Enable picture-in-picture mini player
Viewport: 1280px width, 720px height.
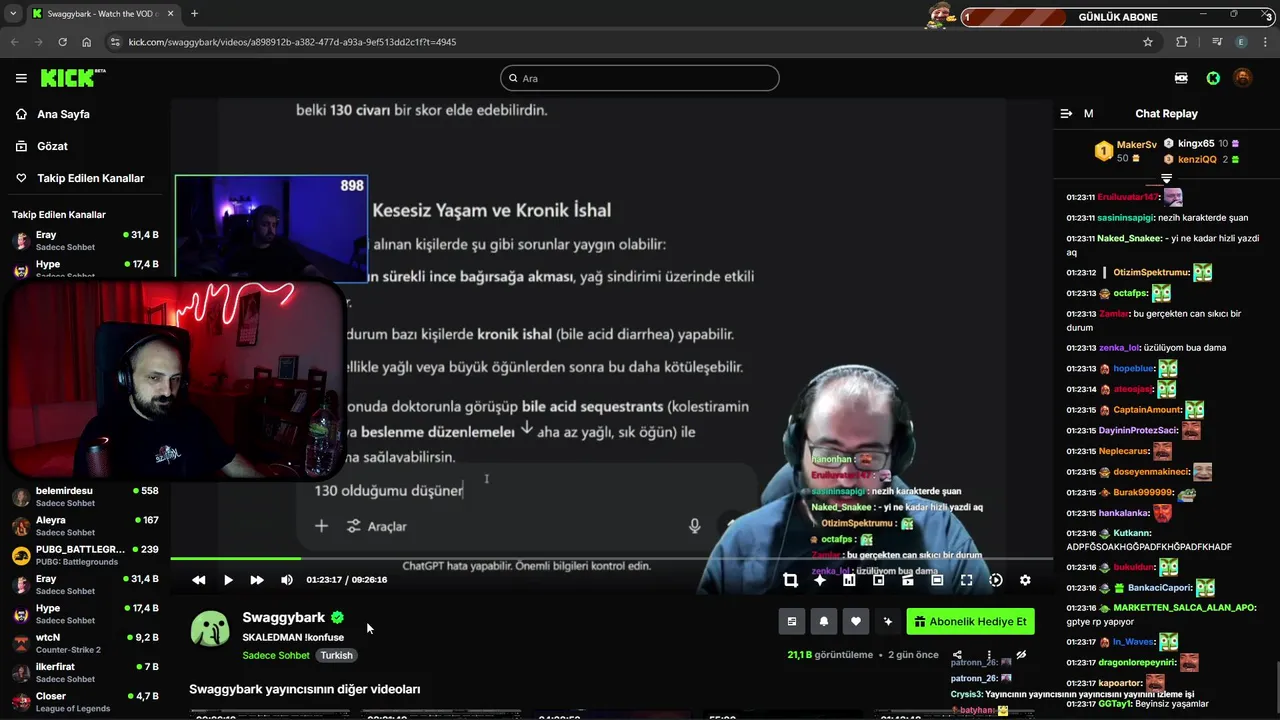[878, 580]
